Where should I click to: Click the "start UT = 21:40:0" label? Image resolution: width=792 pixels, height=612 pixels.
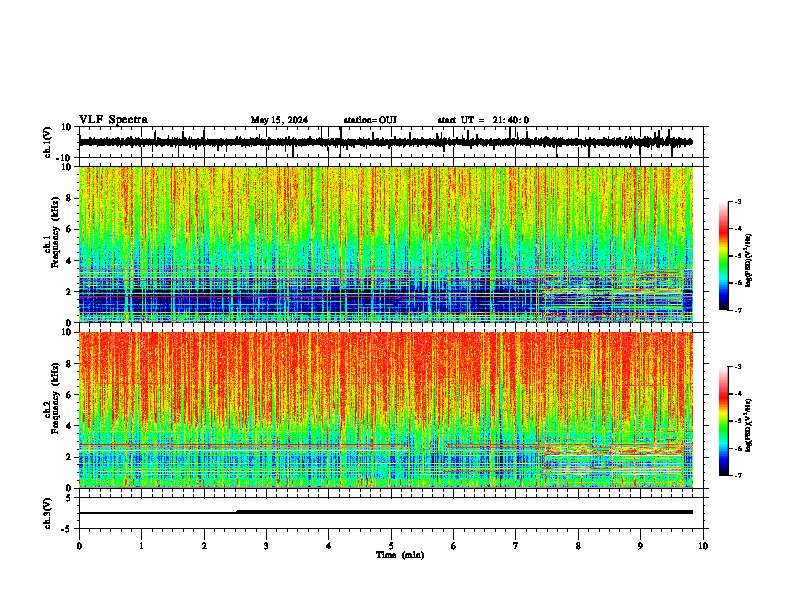(483, 120)
